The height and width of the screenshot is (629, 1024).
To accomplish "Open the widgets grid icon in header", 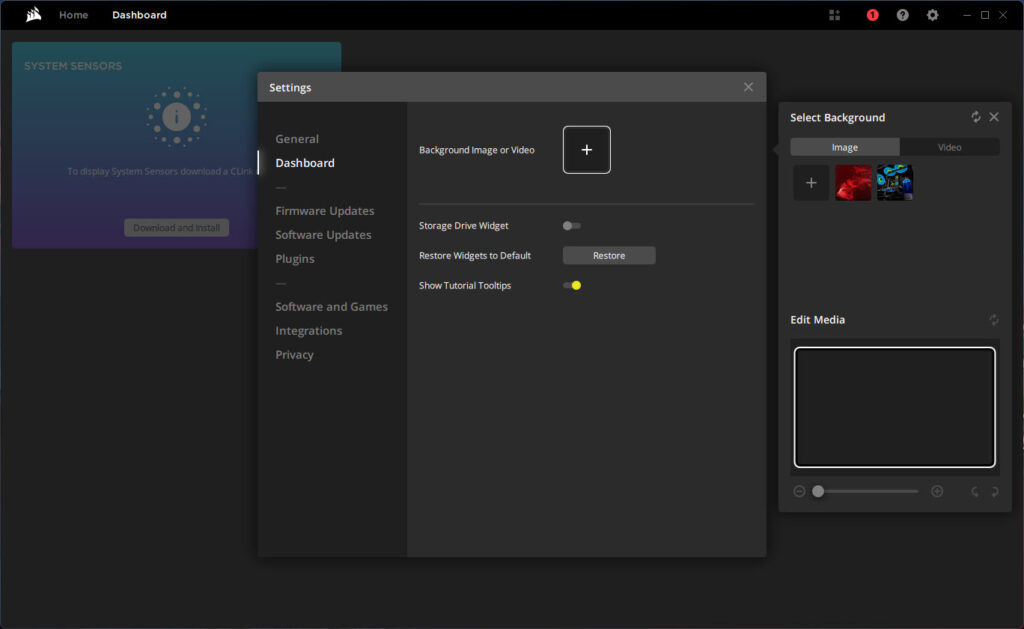I will click(835, 15).
